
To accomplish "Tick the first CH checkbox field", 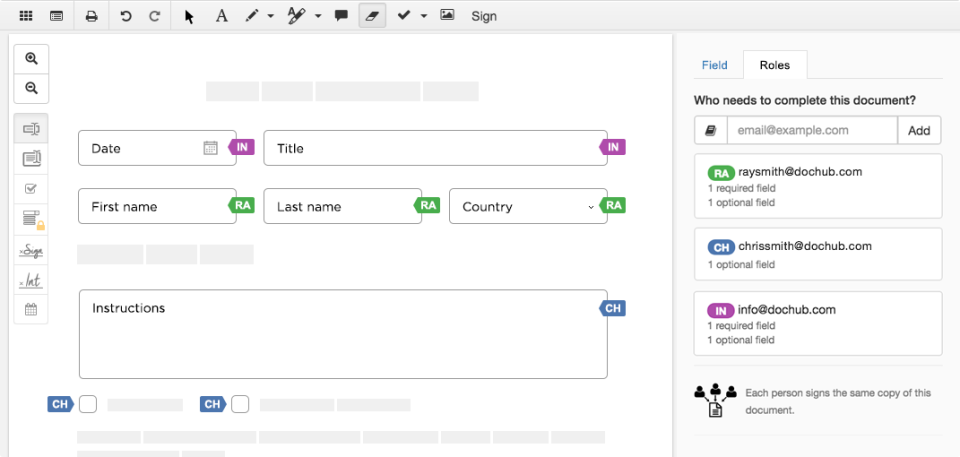I will point(88,404).
